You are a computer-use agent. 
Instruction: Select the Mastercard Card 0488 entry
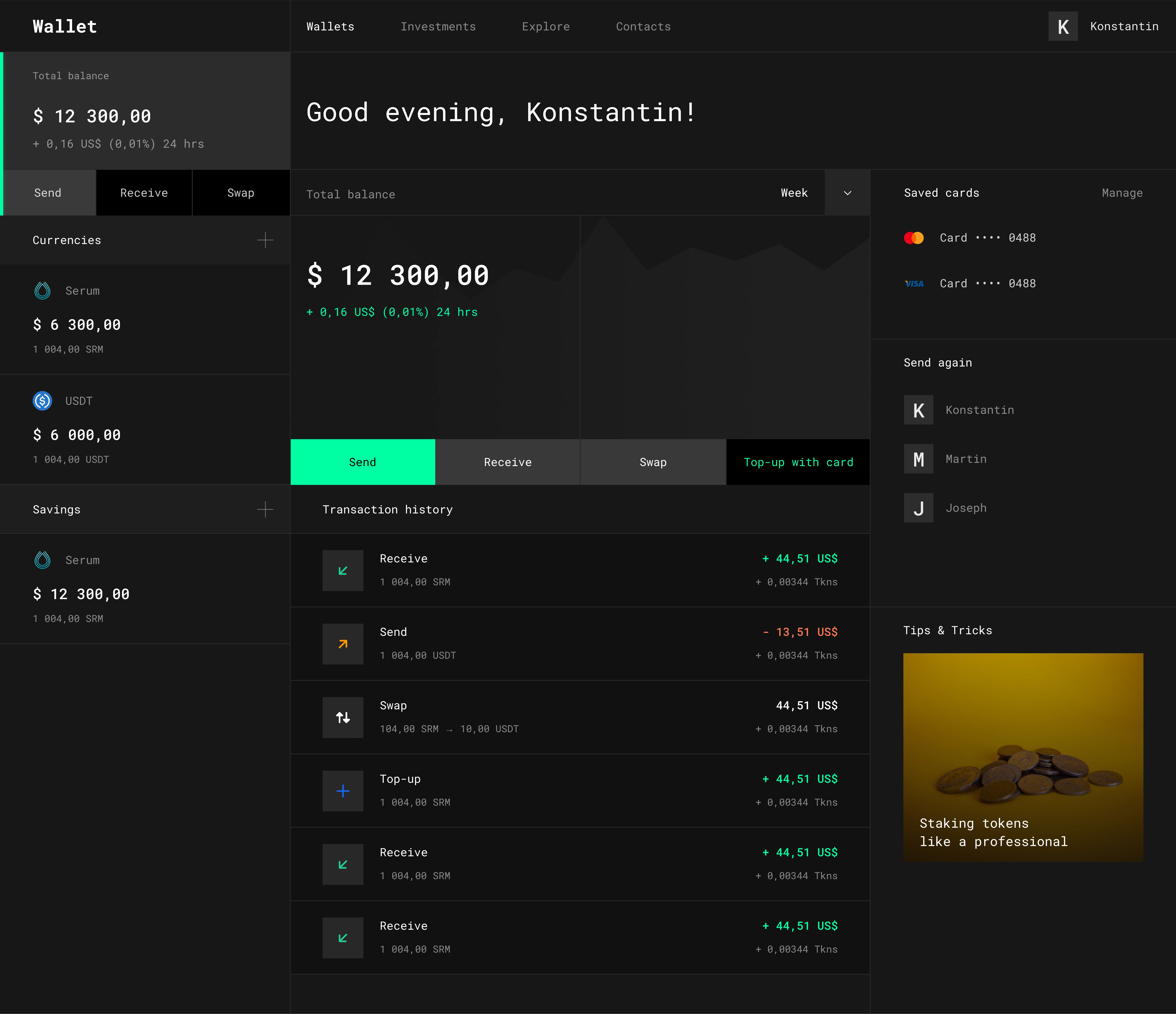[x=970, y=238]
